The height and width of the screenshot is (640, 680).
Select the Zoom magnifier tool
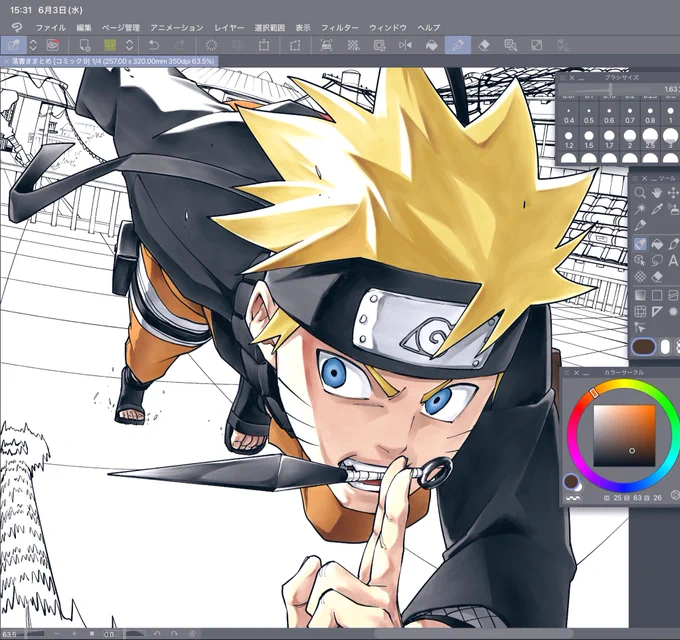(640, 193)
